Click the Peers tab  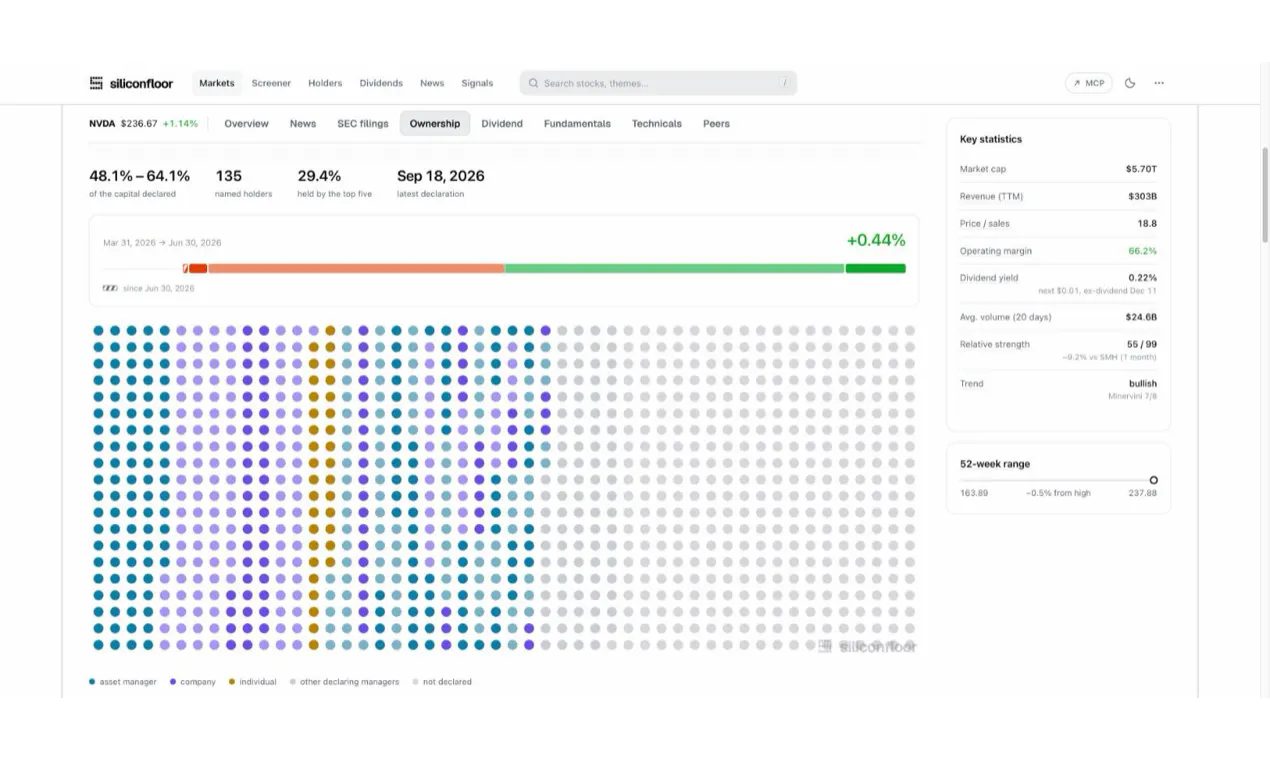pyautogui.click(x=716, y=124)
